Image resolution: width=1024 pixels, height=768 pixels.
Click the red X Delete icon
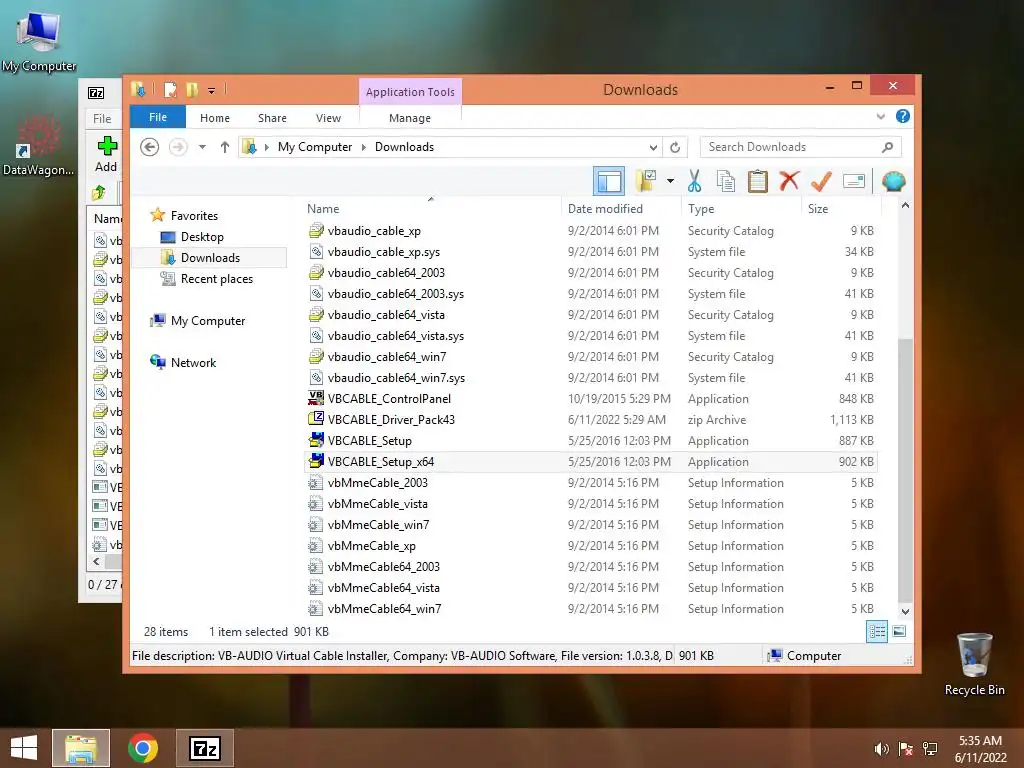pyautogui.click(x=789, y=181)
